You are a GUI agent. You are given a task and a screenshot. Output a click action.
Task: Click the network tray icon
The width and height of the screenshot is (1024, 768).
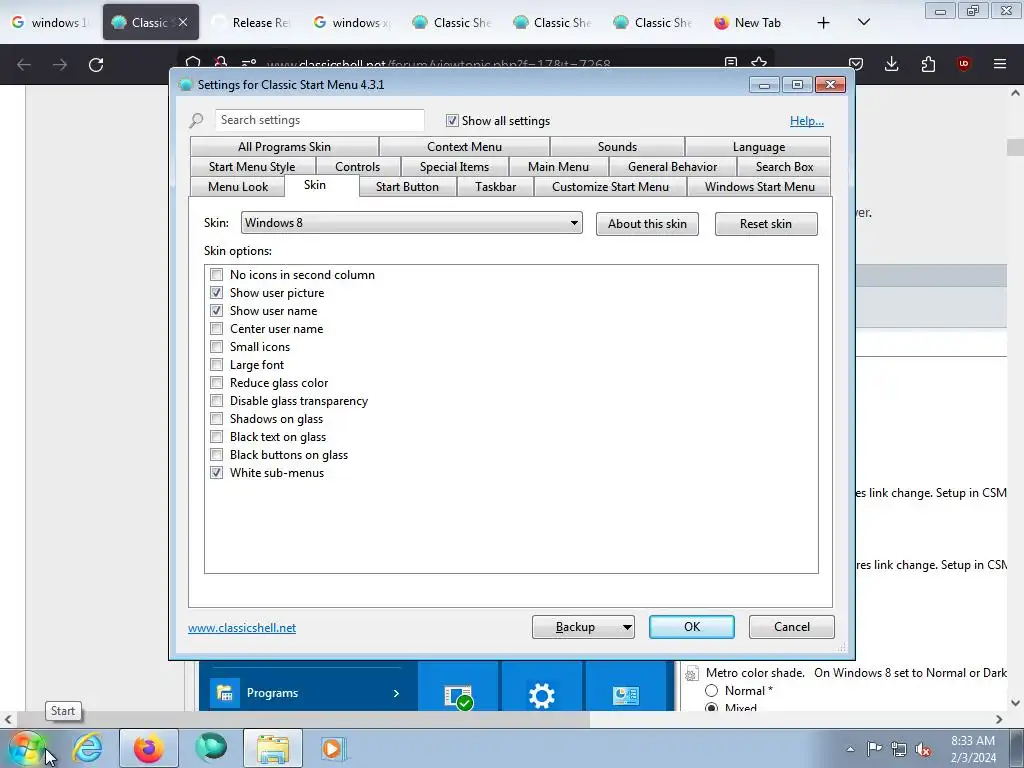(899, 749)
